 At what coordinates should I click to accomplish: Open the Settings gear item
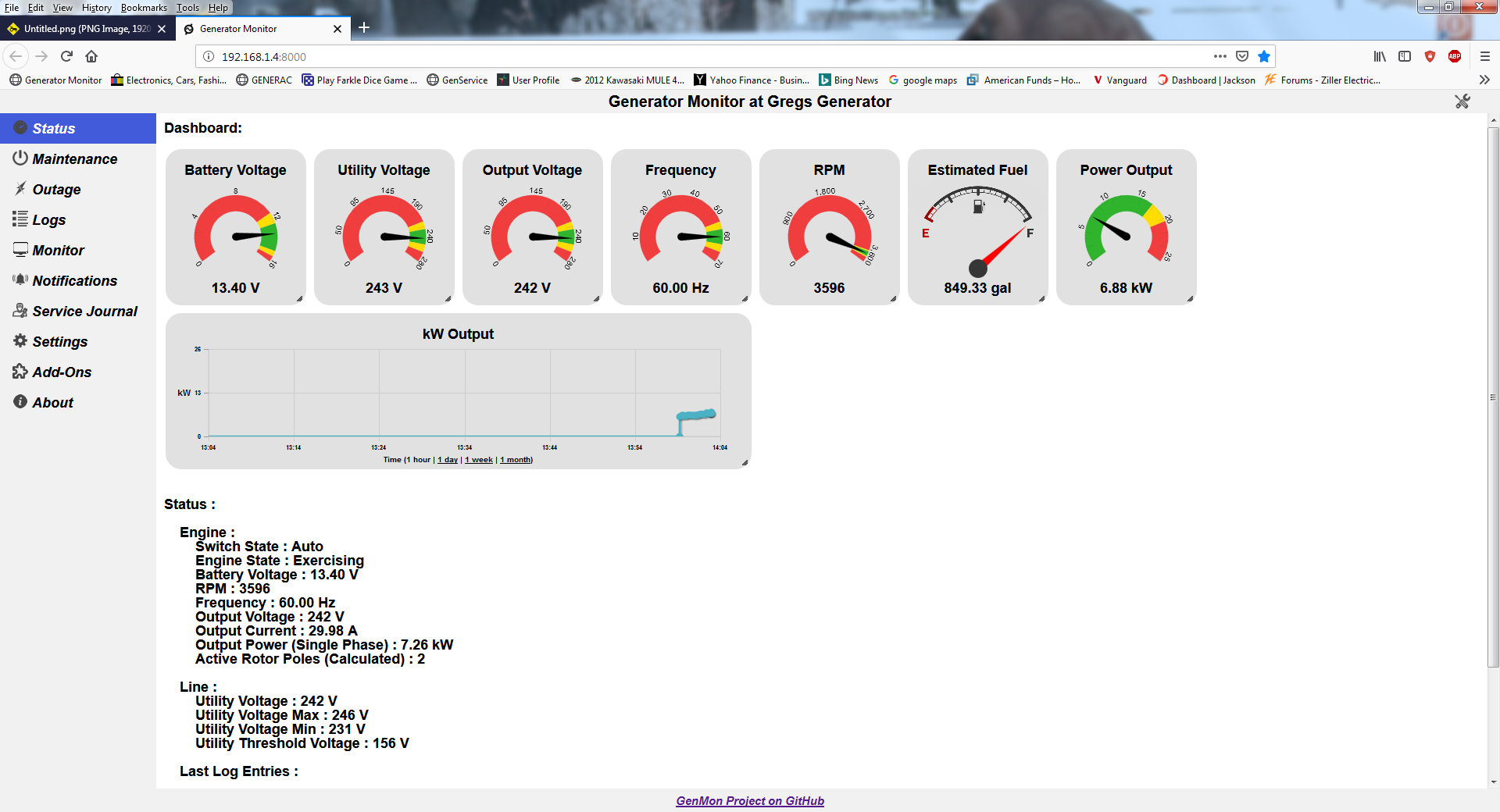tap(59, 342)
